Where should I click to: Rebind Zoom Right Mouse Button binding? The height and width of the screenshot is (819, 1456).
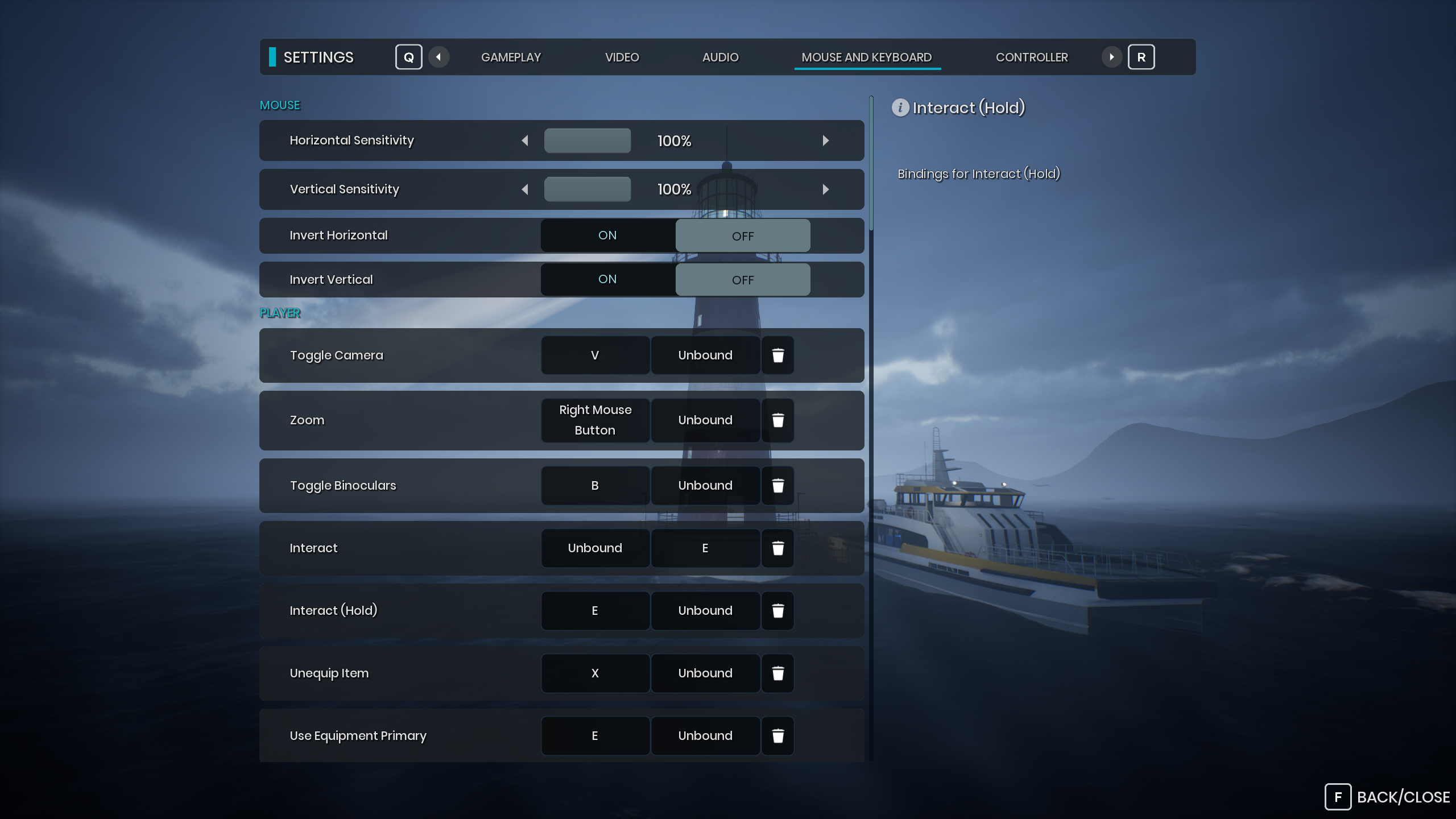click(x=595, y=420)
